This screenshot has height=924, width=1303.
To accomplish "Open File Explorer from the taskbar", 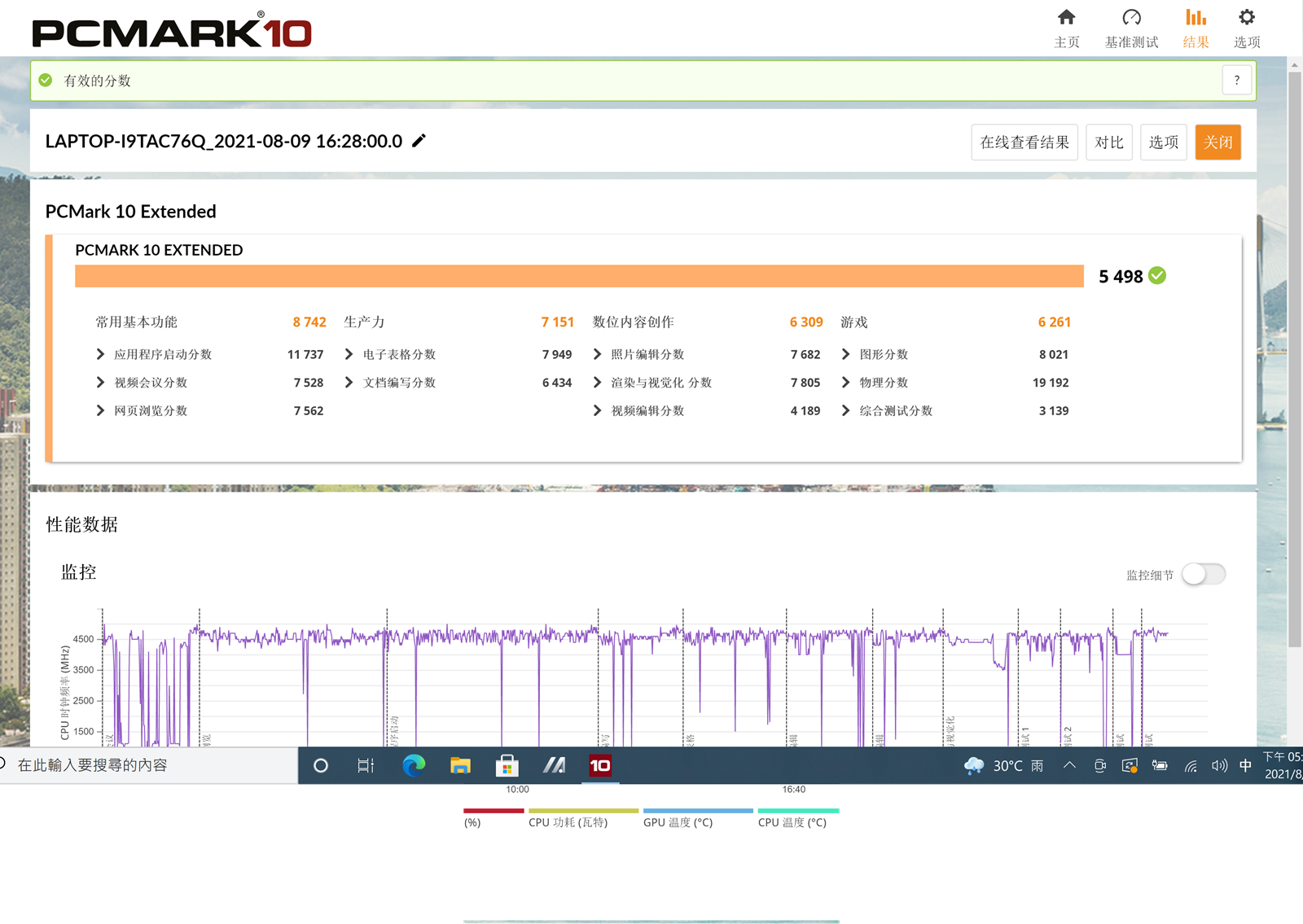I will [x=460, y=765].
